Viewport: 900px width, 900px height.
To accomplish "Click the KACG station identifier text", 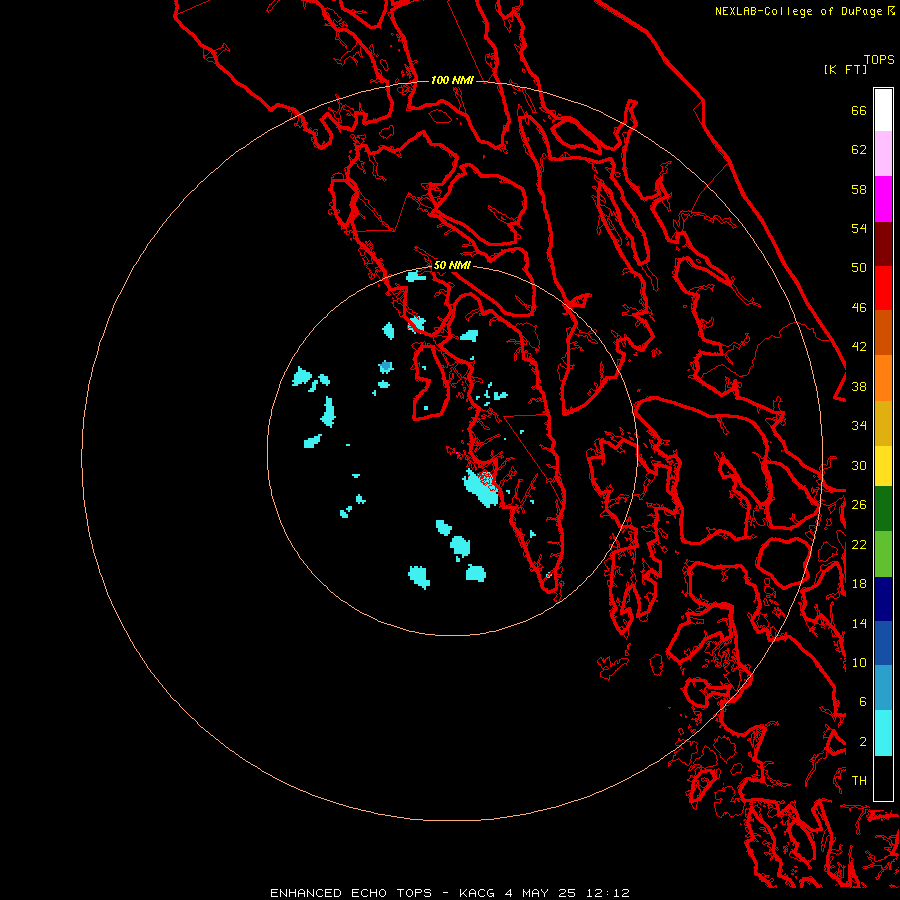I will pyautogui.click(x=476, y=893).
